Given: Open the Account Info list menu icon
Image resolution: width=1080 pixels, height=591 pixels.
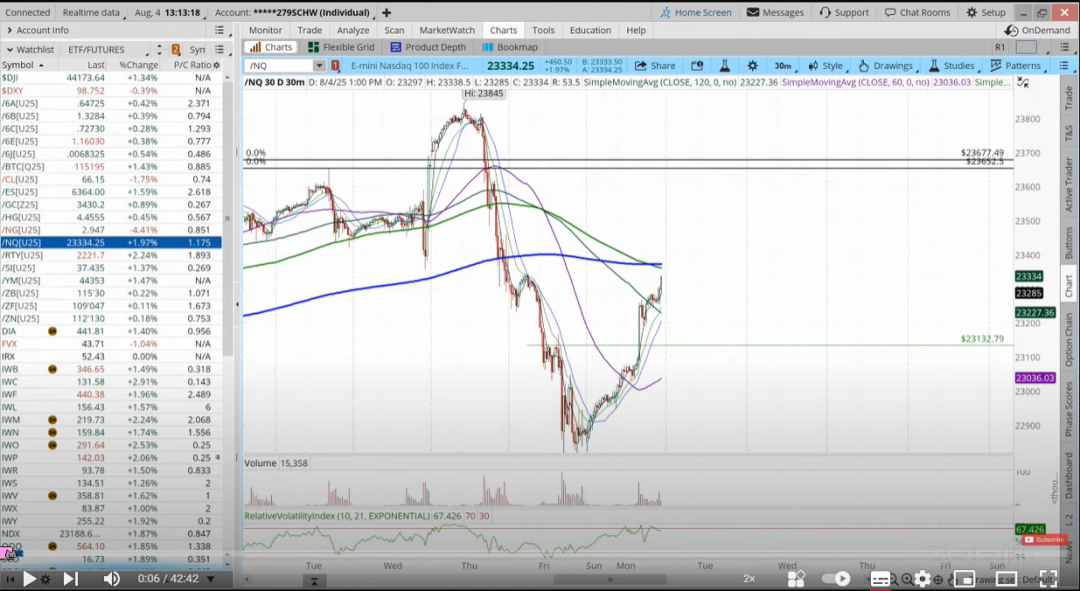Looking at the screenshot, I should (x=219, y=30).
